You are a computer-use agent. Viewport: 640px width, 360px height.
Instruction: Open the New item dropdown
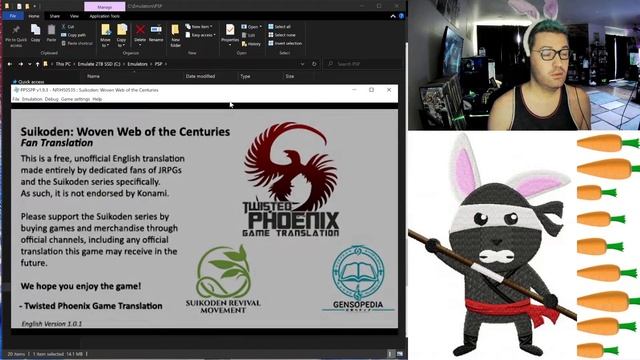pos(199,27)
